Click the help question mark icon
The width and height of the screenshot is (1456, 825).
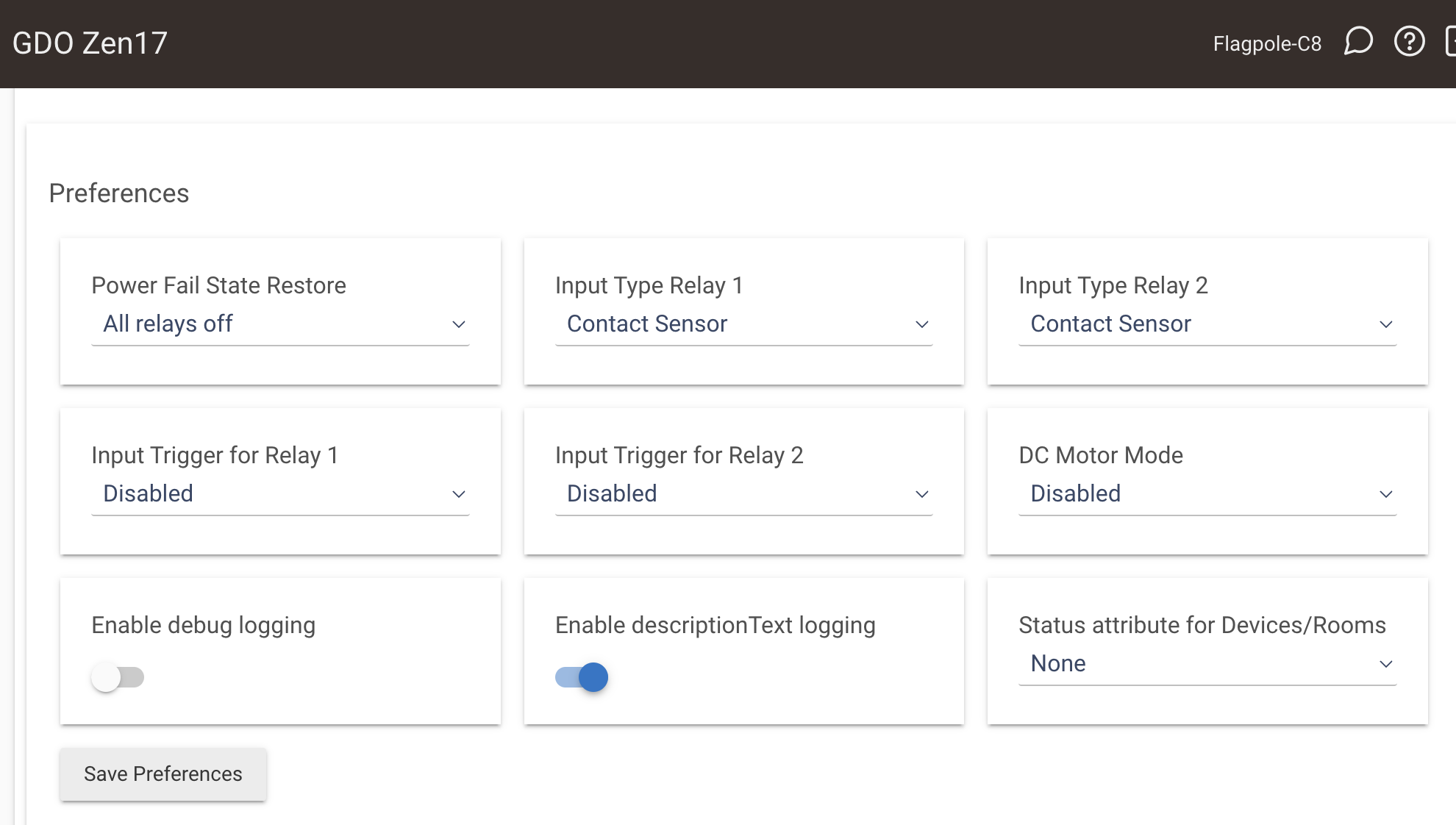pyautogui.click(x=1409, y=42)
